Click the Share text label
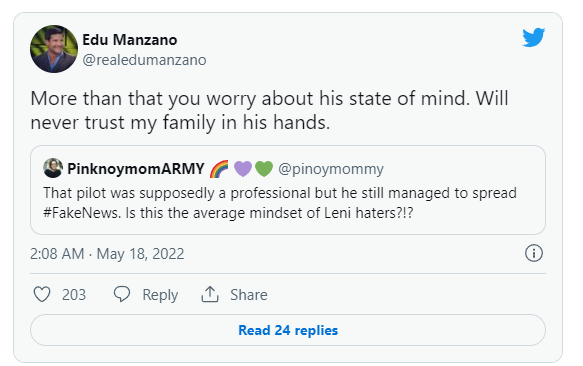Image resolution: width=583 pixels, height=366 pixels. (249, 295)
